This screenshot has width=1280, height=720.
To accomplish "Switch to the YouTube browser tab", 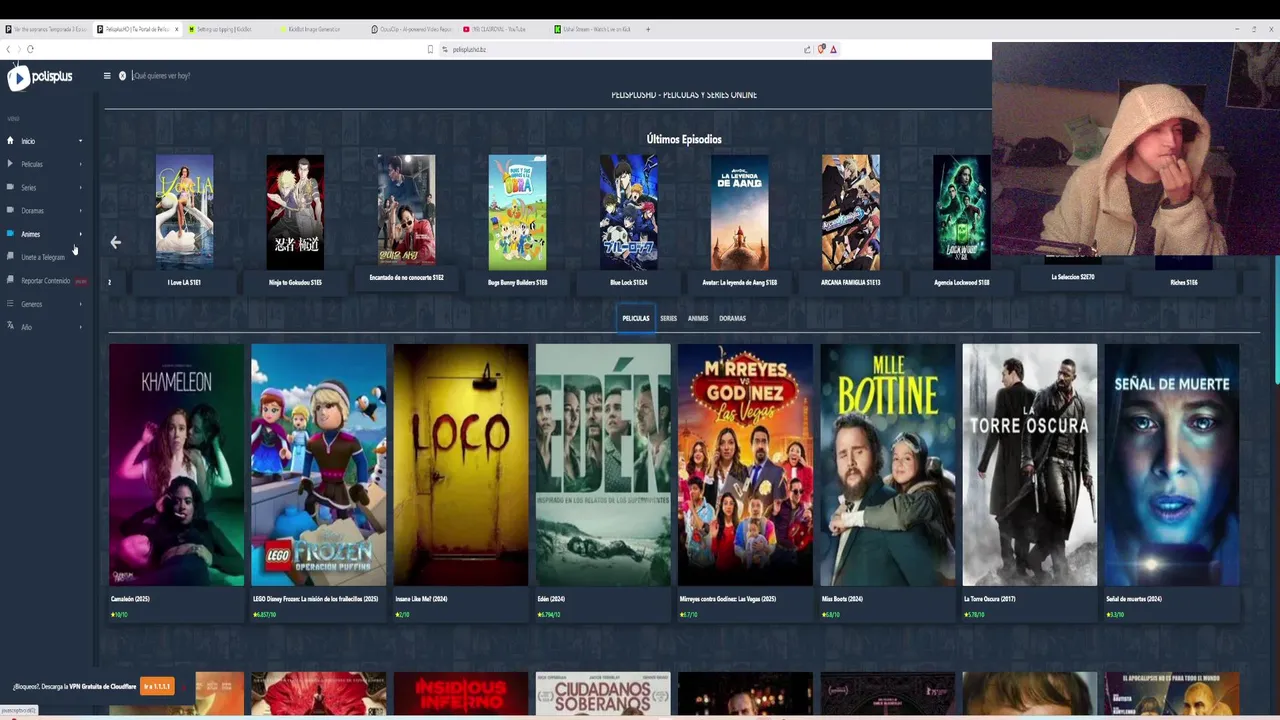I will tap(503, 29).
